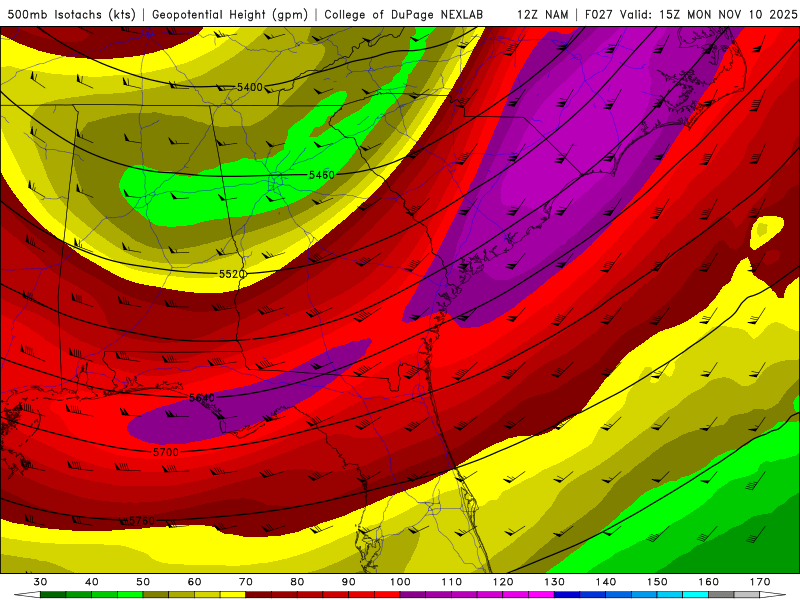The height and width of the screenshot is (600, 800).
Task: Click the legend value 110
Action: tap(452, 582)
